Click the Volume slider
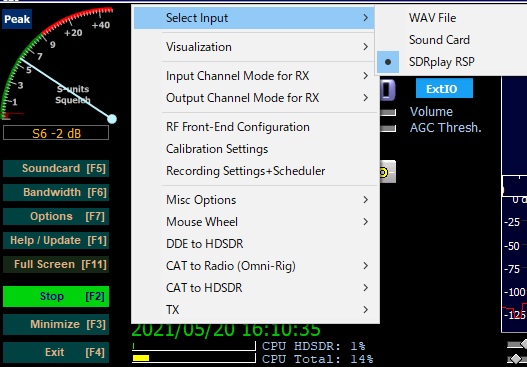 click(388, 113)
